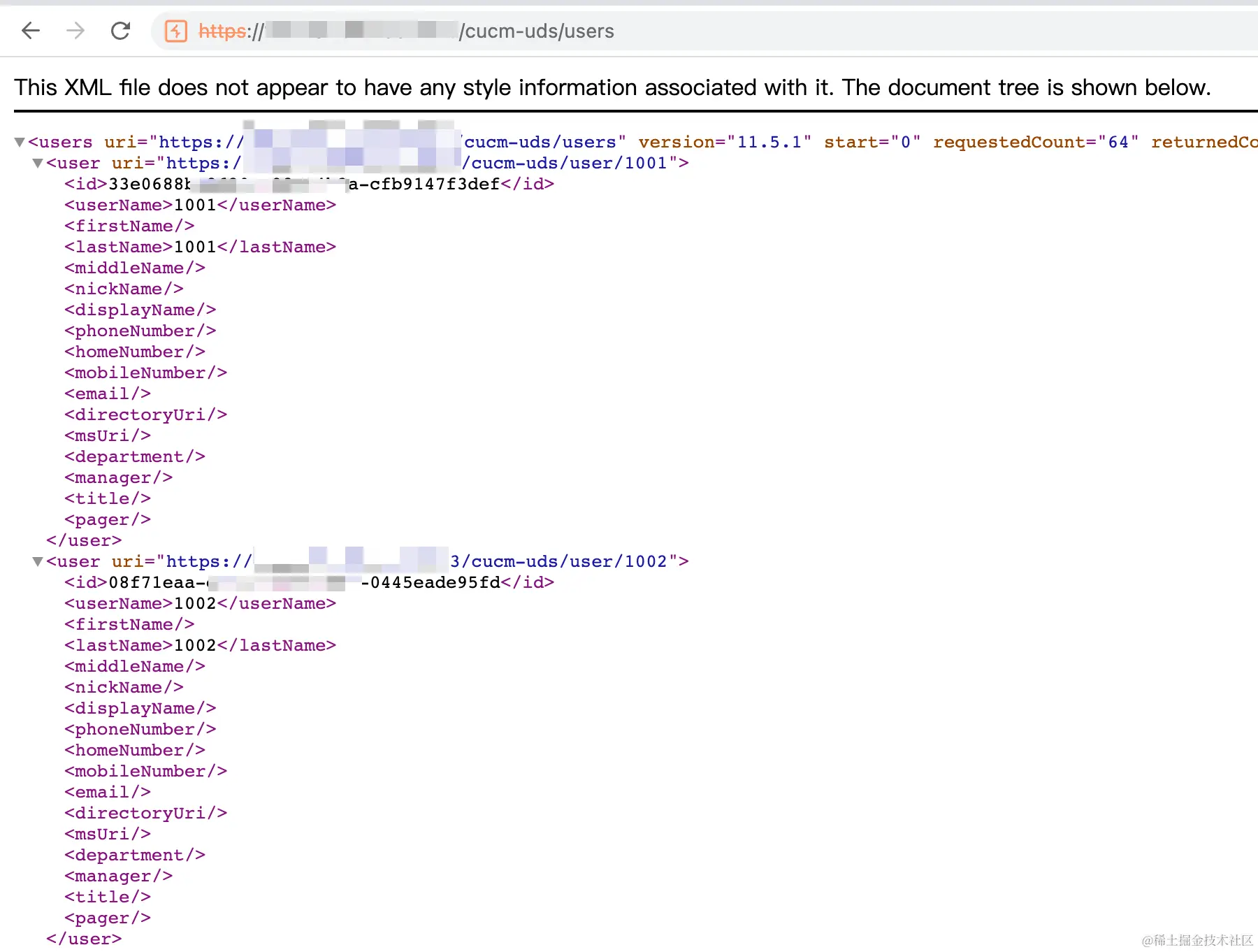
Task: Reload the page with the refresh icon
Action: tap(121, 31)
